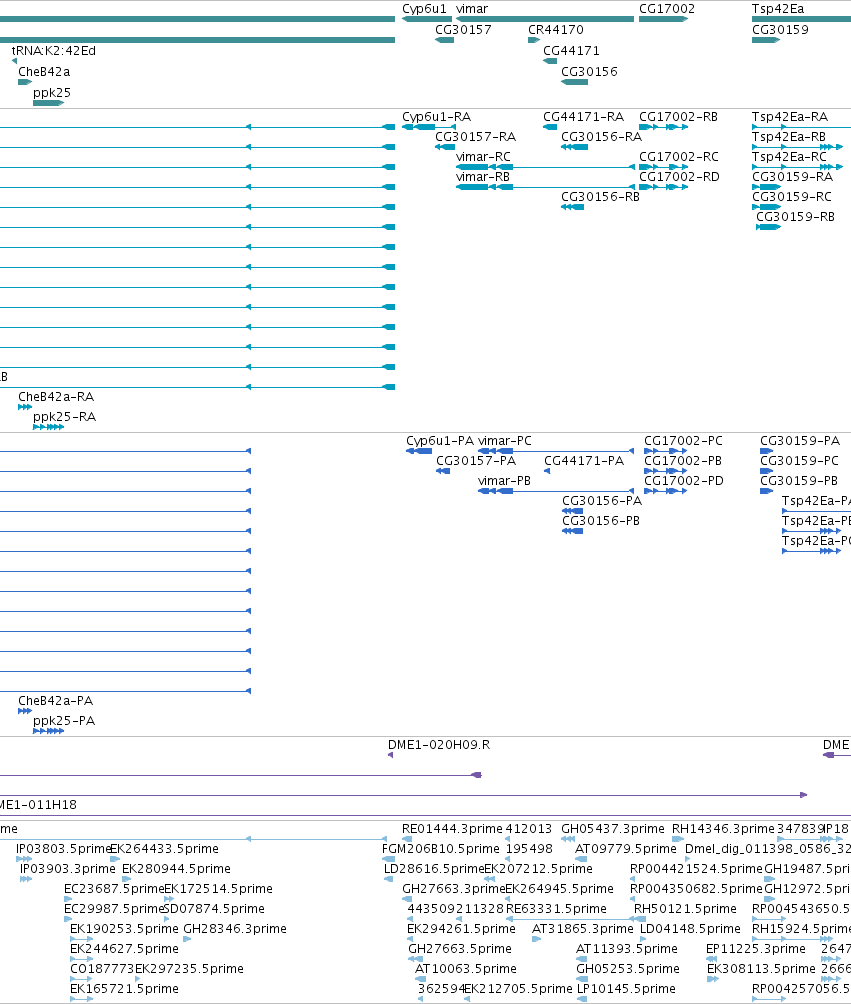Viewport: 851px width, 1004px height.
Task: Click the Tsp42Ea-RA transcript label
Action: click(790, 117)
